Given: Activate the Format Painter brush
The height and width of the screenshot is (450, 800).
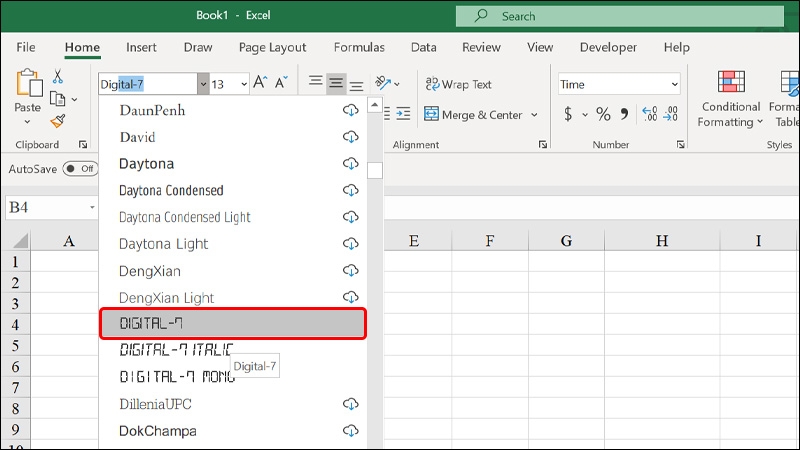Looking at the screenshot, I should coord(58,121).
